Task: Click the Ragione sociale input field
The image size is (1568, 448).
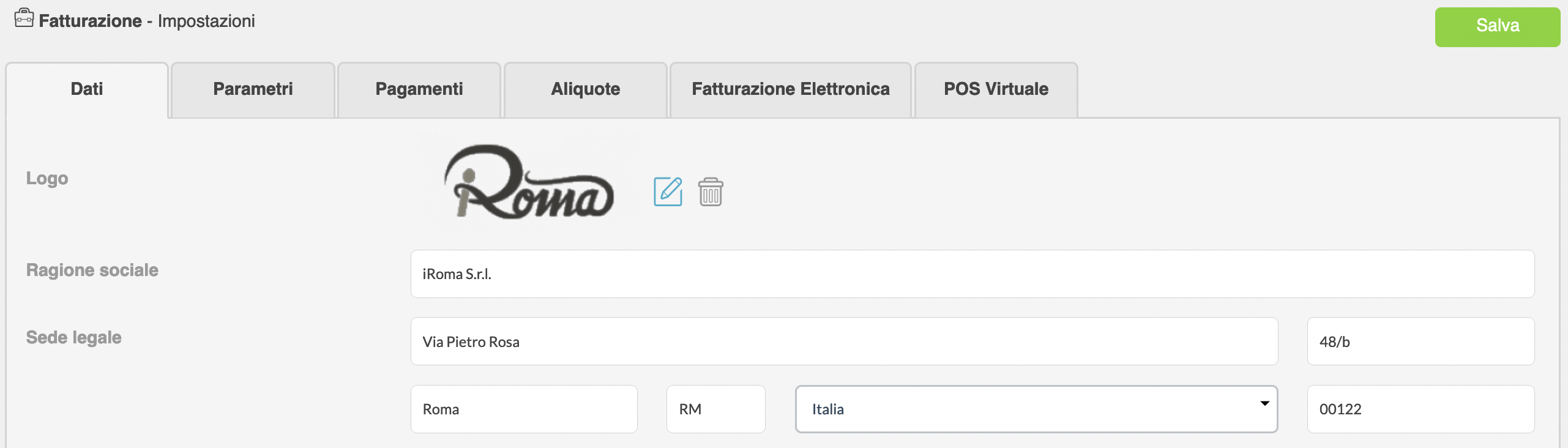Action: (x=972, y=274)
